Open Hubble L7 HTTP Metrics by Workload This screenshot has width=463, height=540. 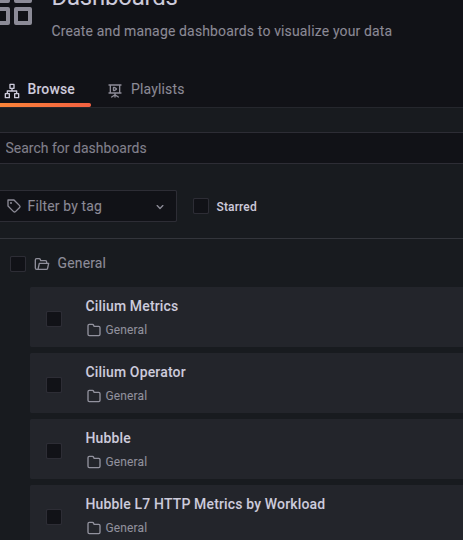(205, 504)
